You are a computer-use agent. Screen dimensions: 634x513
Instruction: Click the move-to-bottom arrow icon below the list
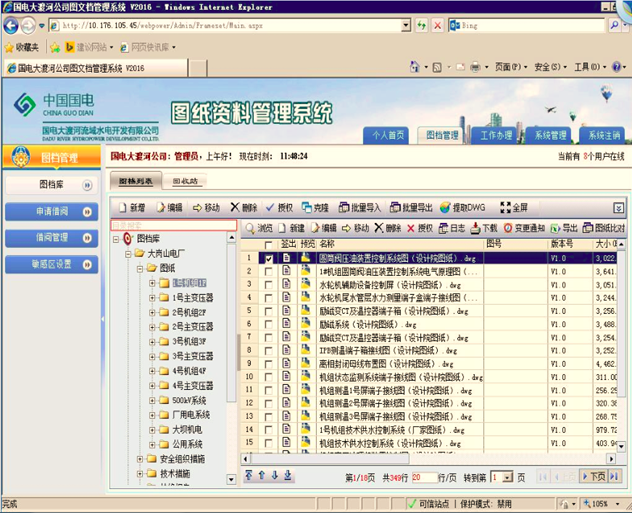(288, 476)
